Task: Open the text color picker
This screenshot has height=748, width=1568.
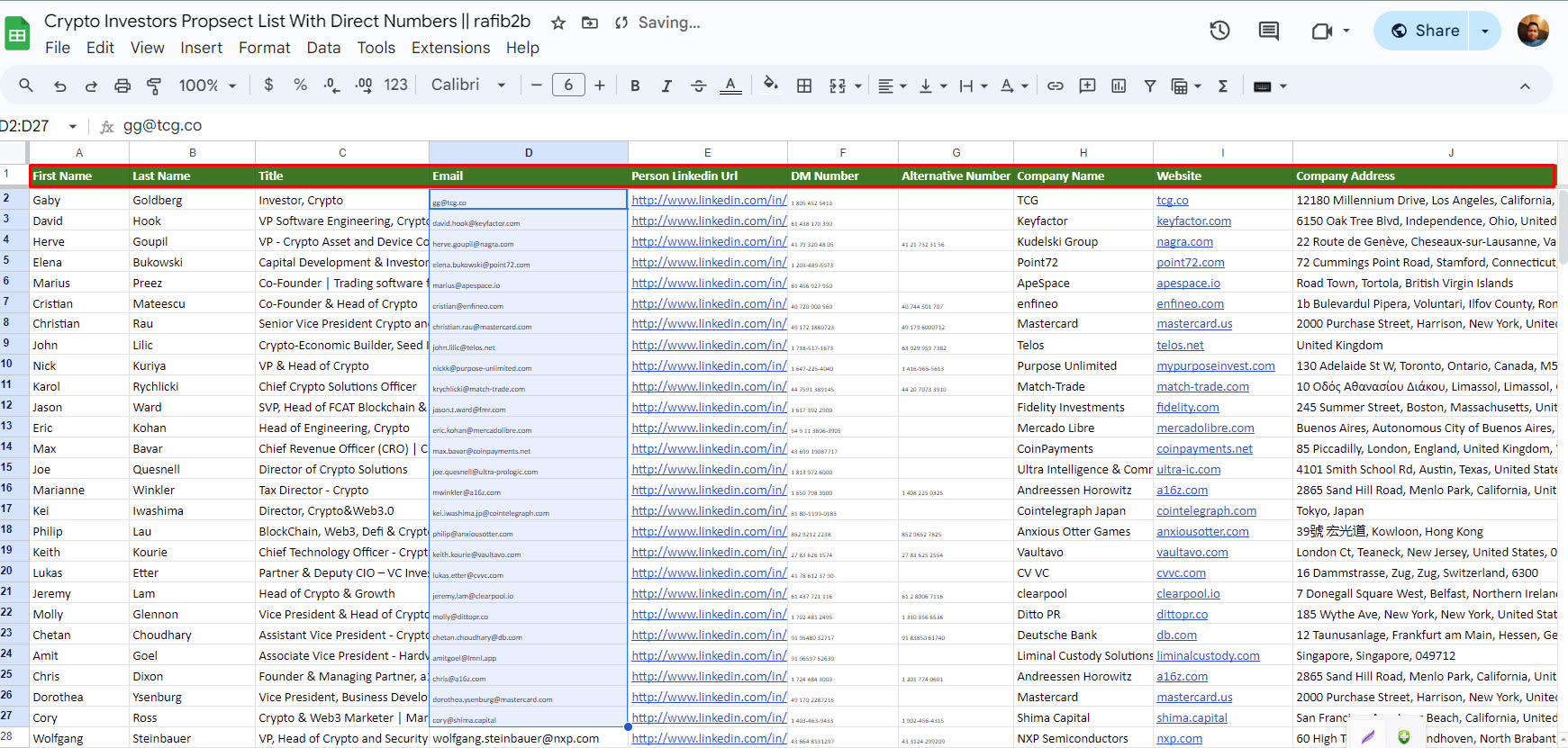Action: 730,86
